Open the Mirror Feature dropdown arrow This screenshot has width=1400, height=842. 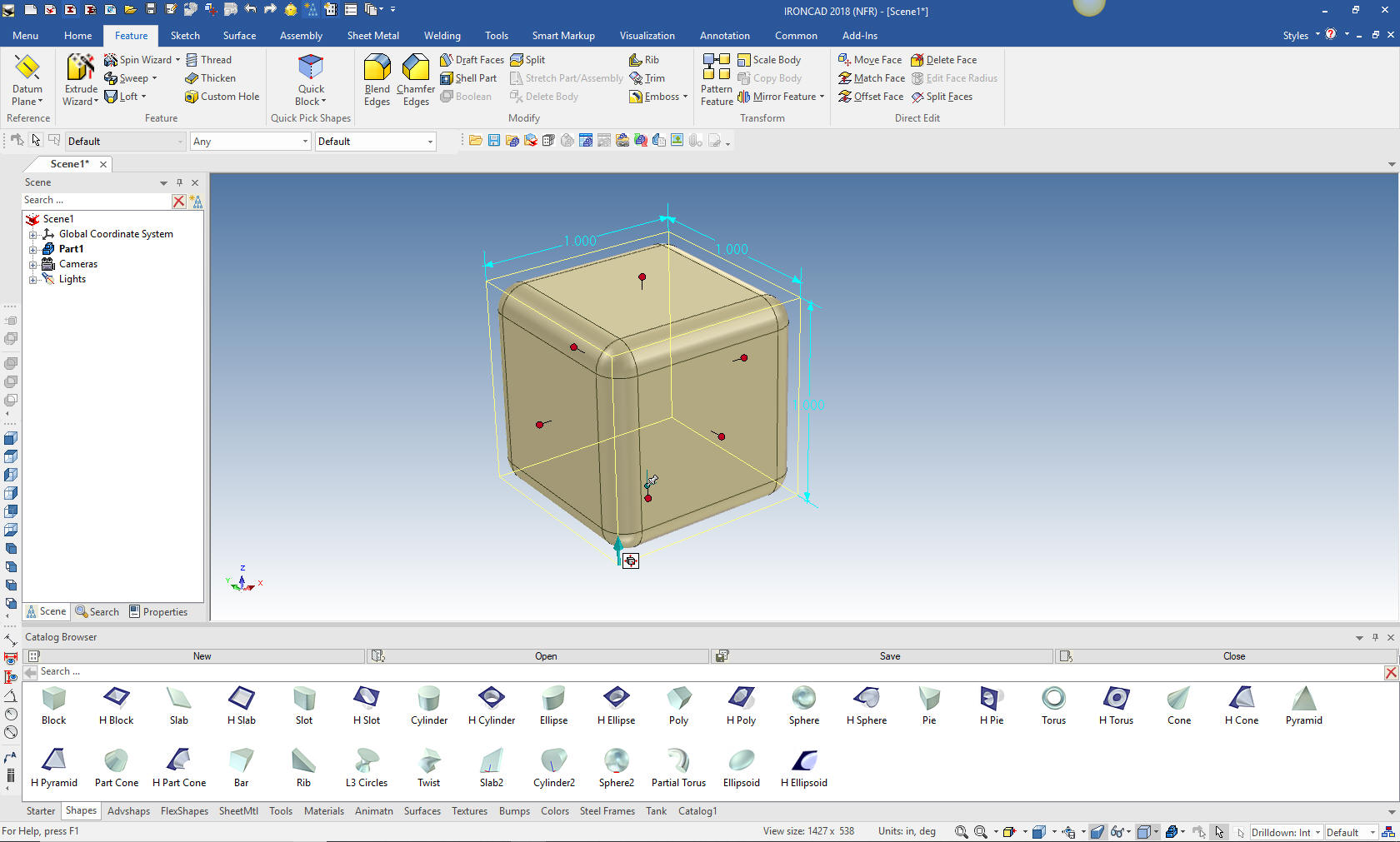coord(822,97)
